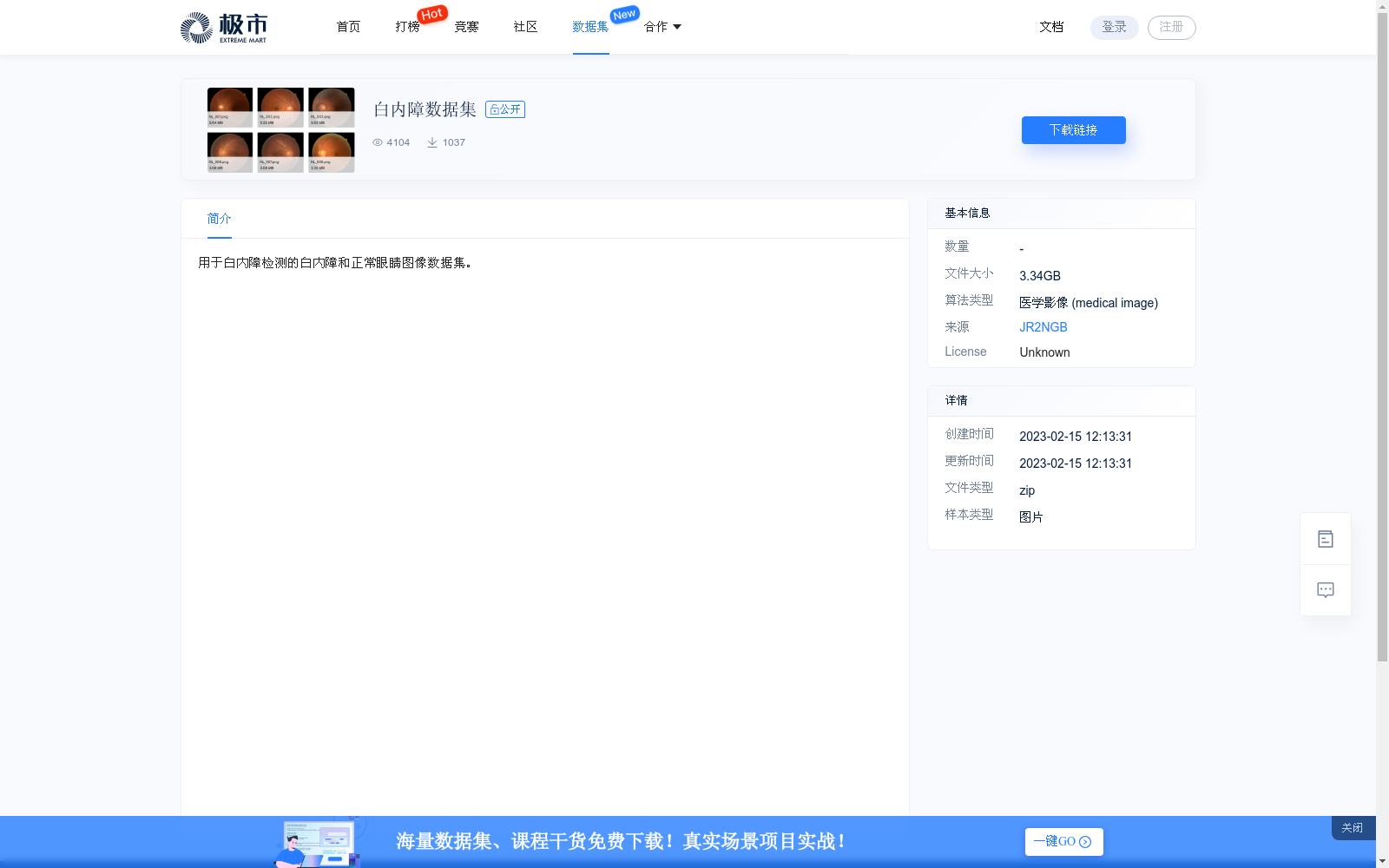Click the dataset description sentence
The image size is (1389, 868).
[335, 263]
